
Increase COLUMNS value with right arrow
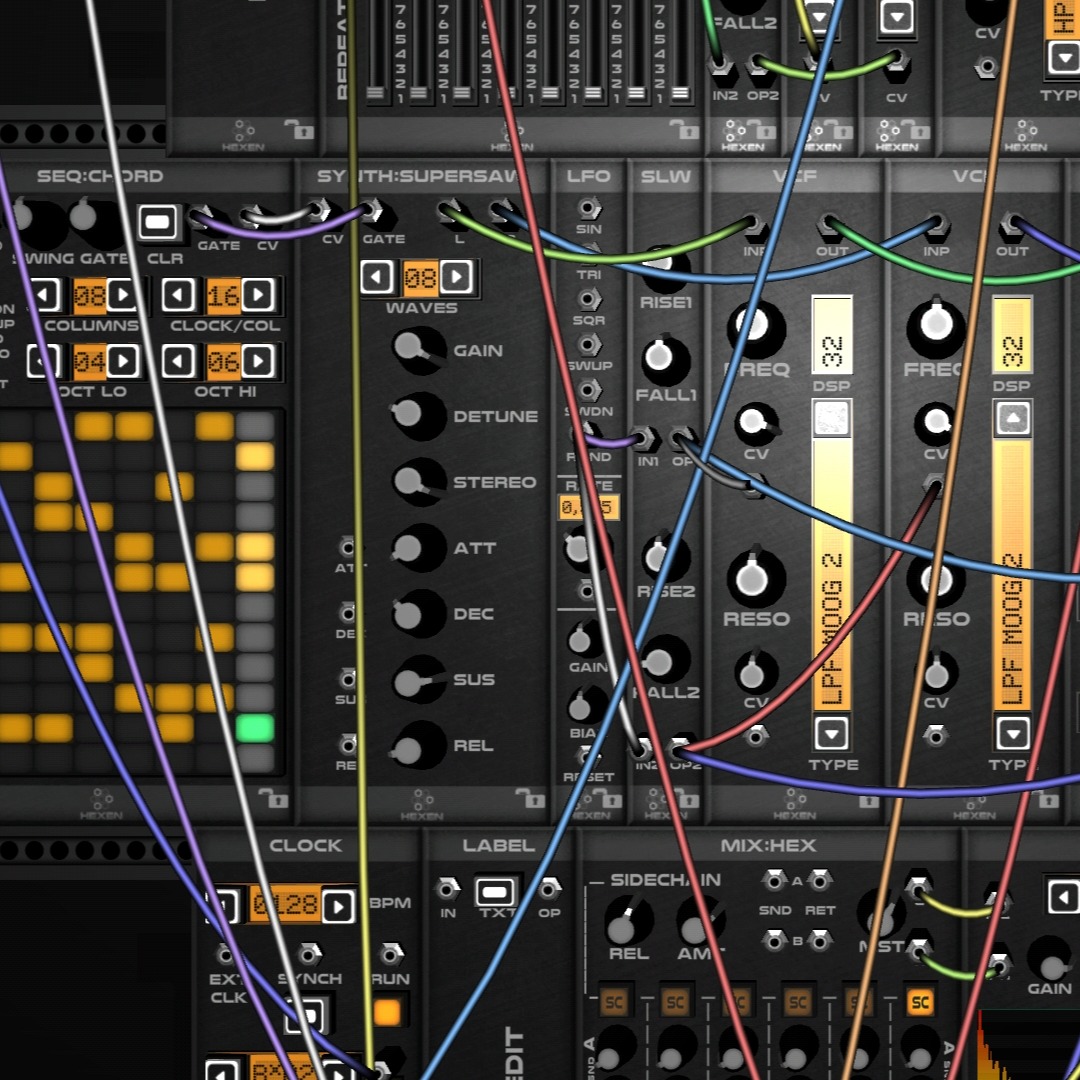pyautogui.click(x=123, y=295)
